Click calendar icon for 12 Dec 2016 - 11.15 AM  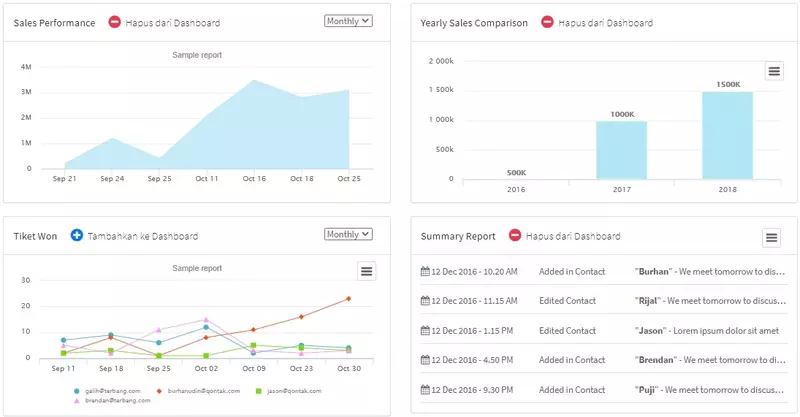click(x=425, y=300)
